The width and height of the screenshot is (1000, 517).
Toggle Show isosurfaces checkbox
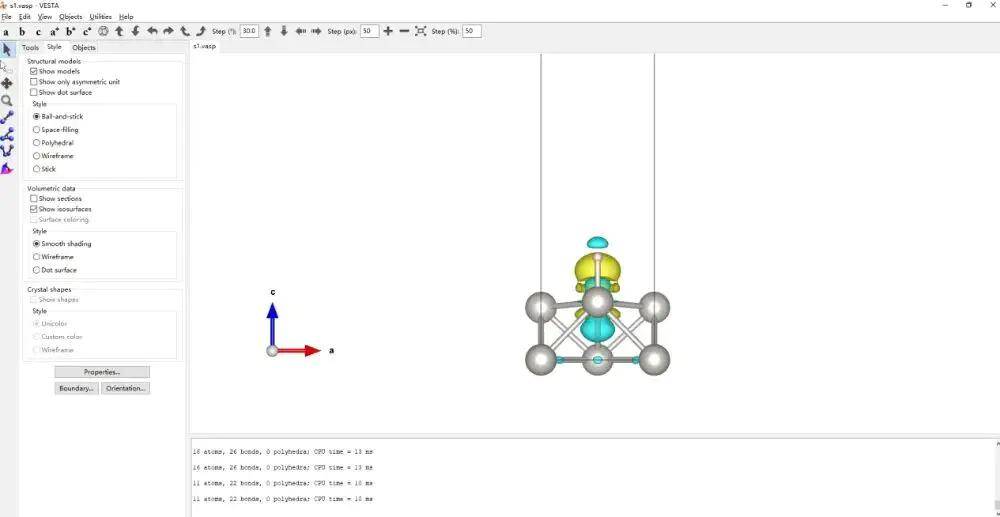(34, 209)
